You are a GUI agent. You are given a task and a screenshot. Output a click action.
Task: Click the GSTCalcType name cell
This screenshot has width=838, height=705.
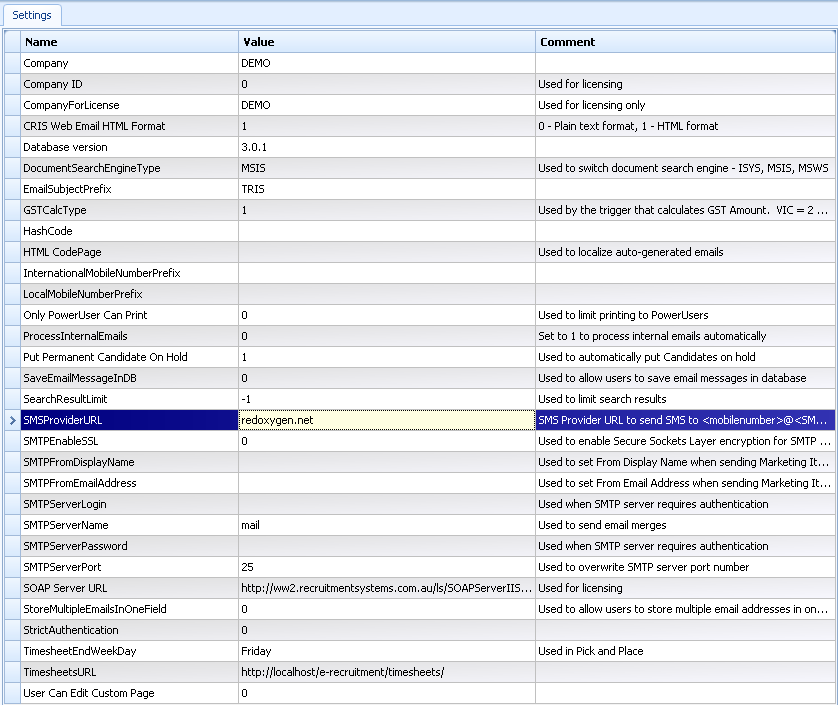point(129,210)
